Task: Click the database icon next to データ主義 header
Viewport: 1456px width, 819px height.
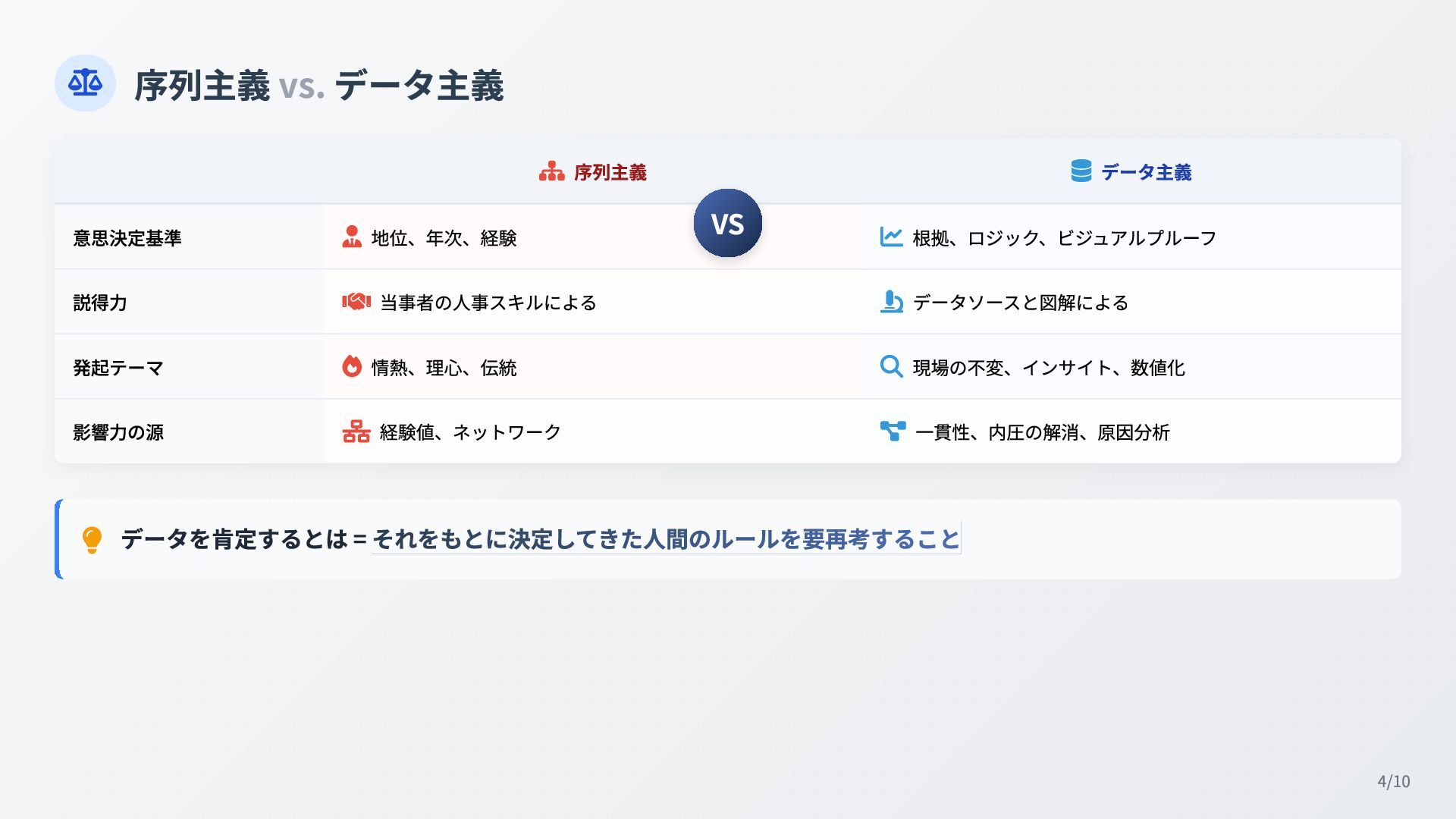Action: click(x=1081, y=171)
